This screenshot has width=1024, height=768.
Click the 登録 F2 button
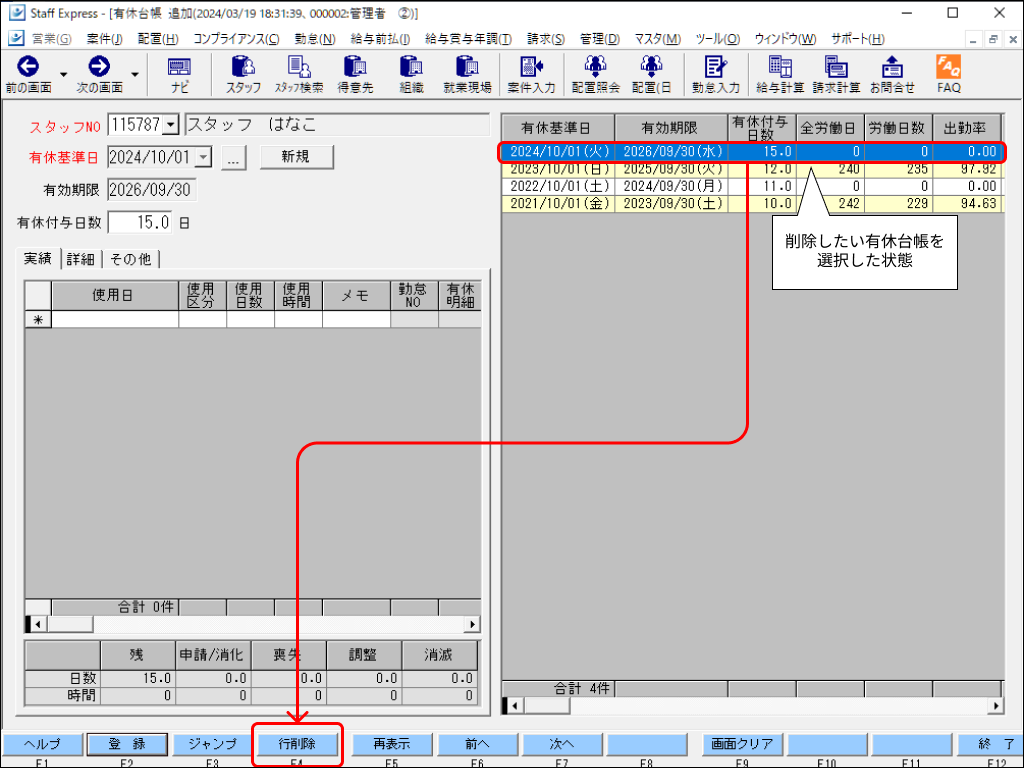pyautogui.click(x=127, y=744)
